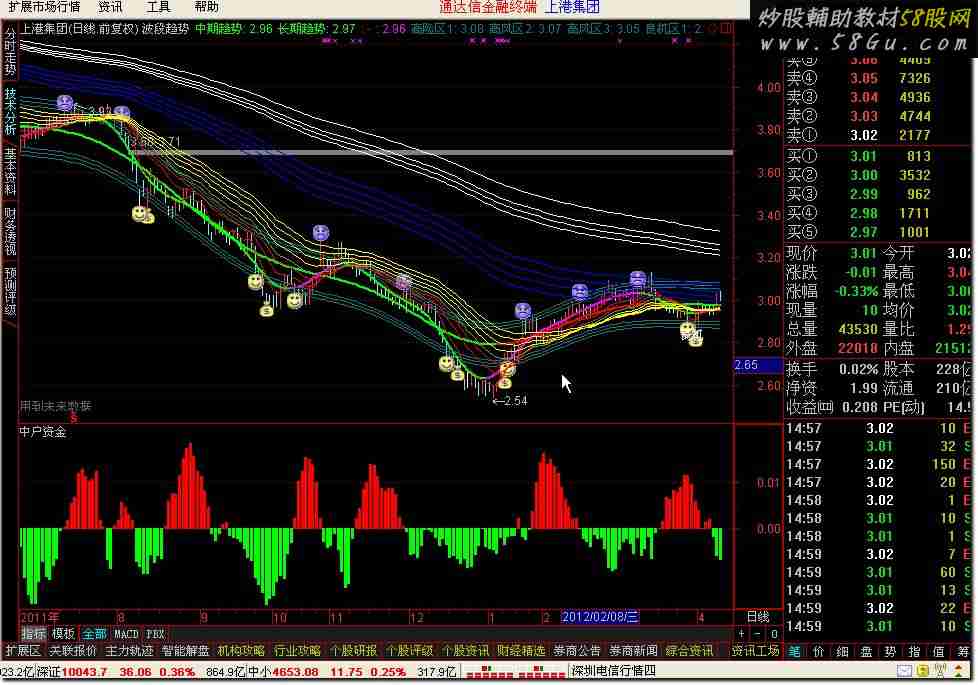The height and width of the screenshot is (685, 978).
Task: Click the 用到未来数据 notice text
Action: 56,406
